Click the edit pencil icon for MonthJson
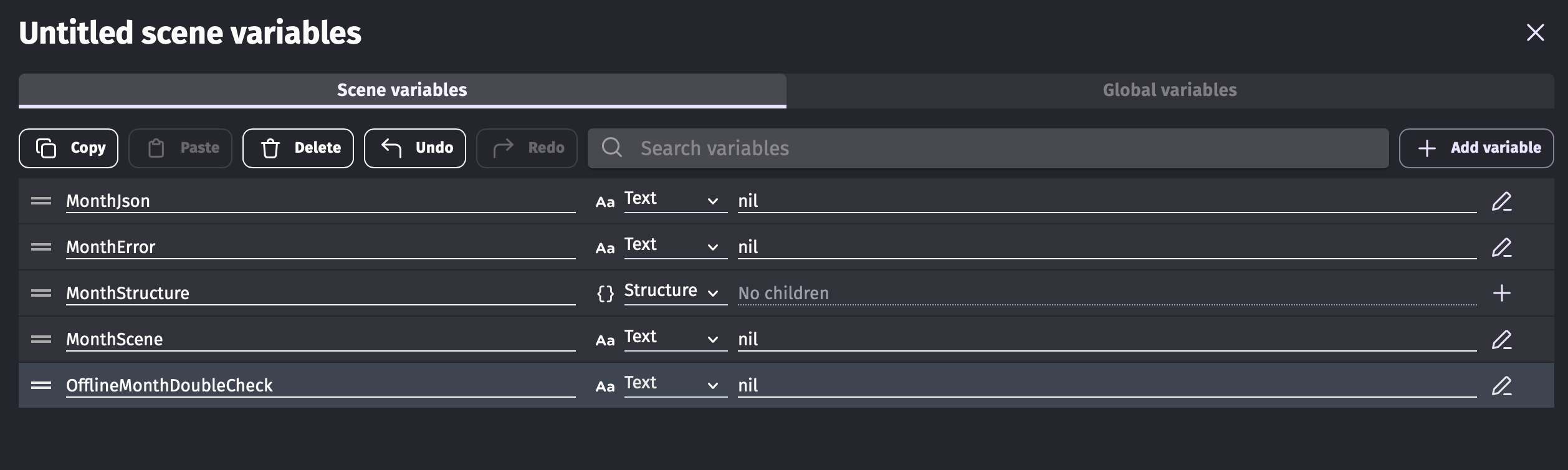Viewport: 1568px width, 470px height. click(1501, 201)
